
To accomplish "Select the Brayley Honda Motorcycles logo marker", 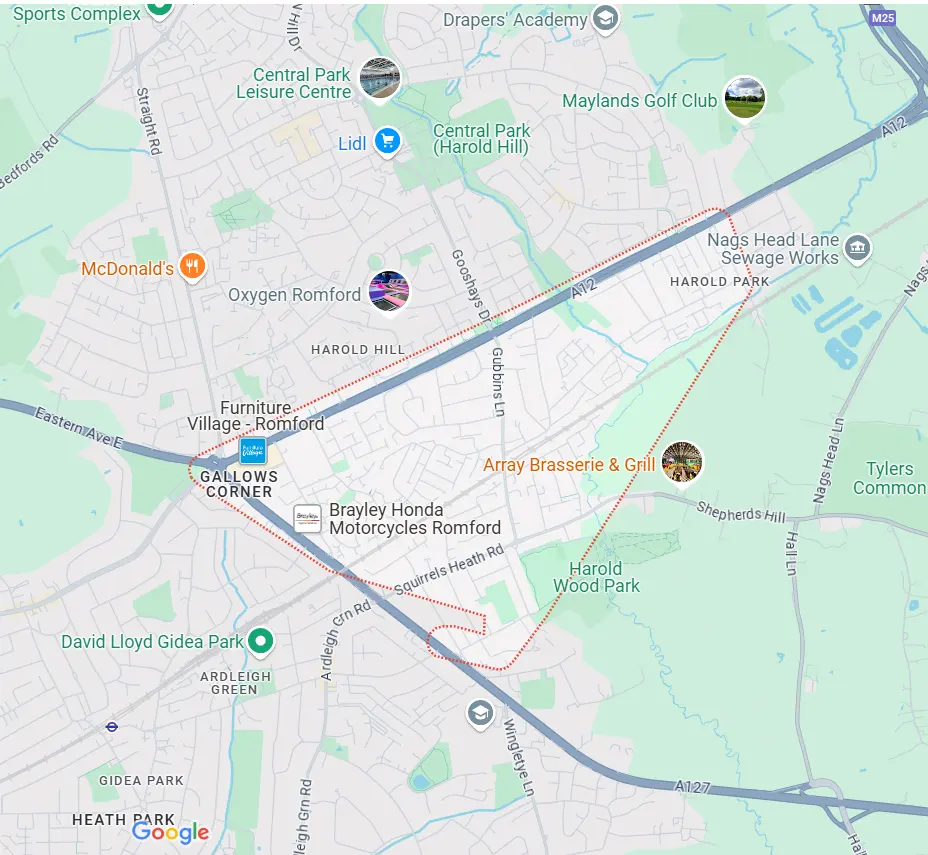I will click(x=308, y=518).
